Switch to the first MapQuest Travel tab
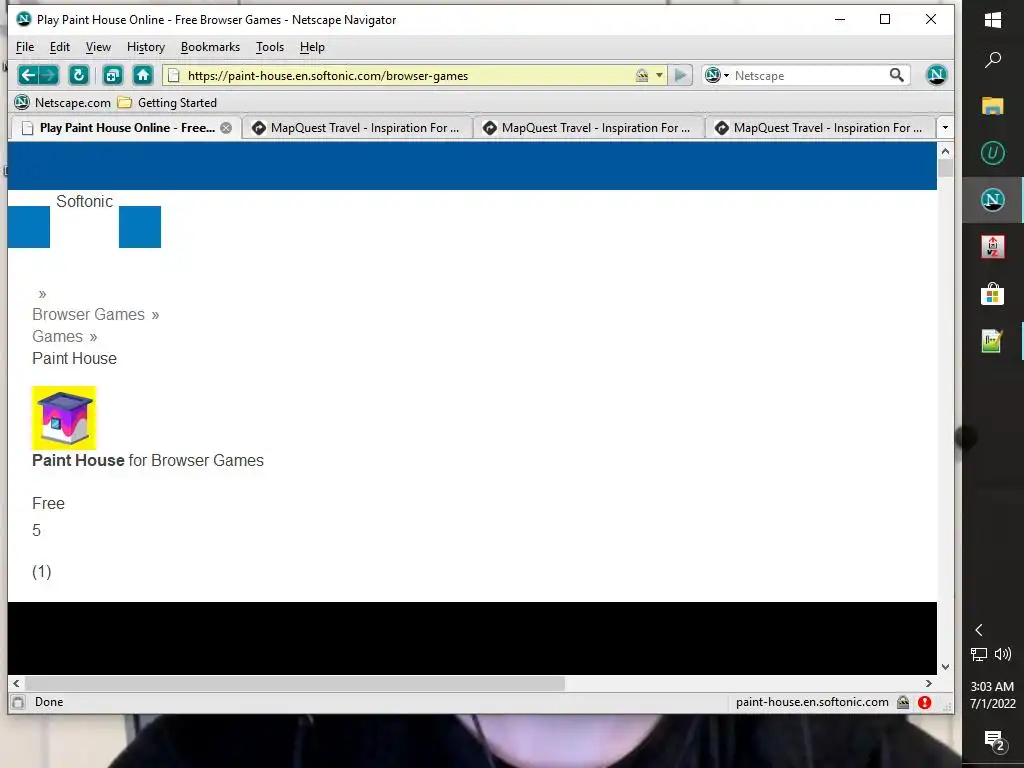Screen dimensions: 1024x768 tap(357, 128)
